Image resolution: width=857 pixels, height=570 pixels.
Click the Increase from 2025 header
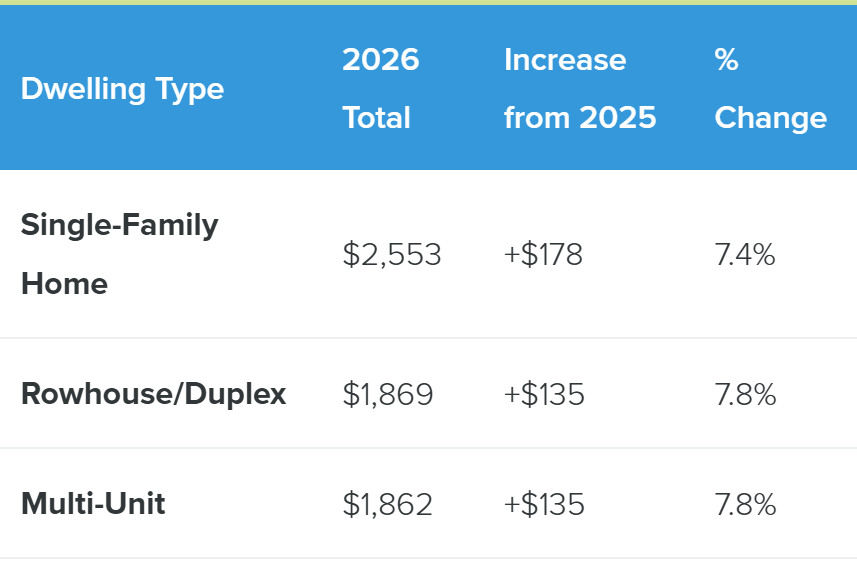tap(580, 89)
